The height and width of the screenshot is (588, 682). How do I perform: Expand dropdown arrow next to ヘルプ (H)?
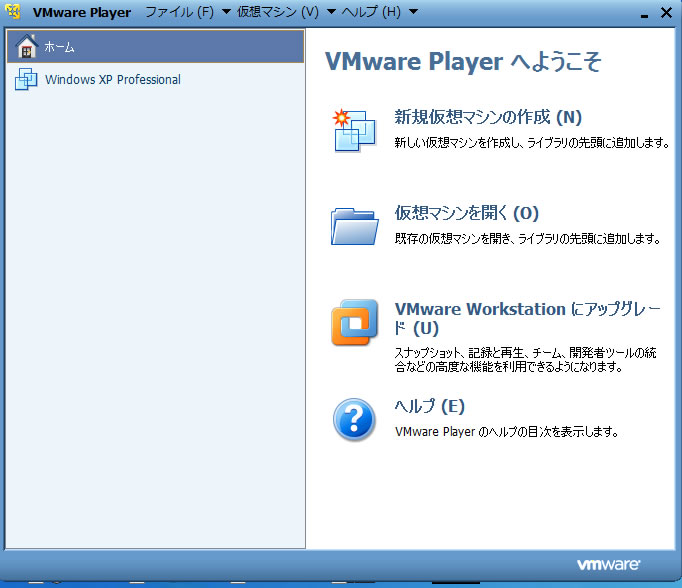click(414, 12)
